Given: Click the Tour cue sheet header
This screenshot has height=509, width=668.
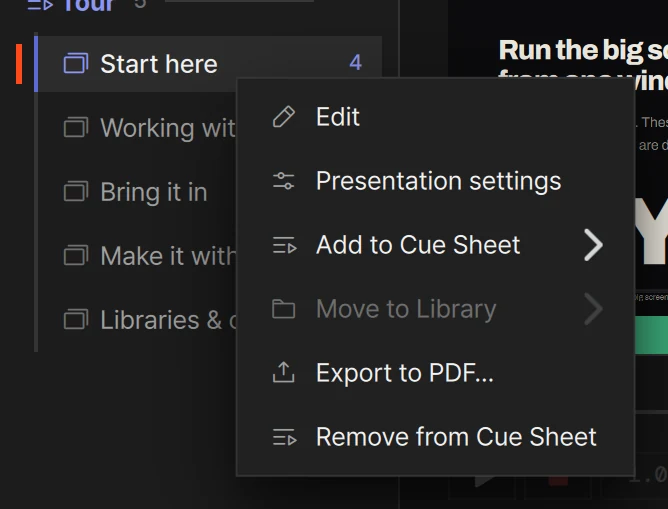Looking at the screenshot, I should click(x=89, y=6).
